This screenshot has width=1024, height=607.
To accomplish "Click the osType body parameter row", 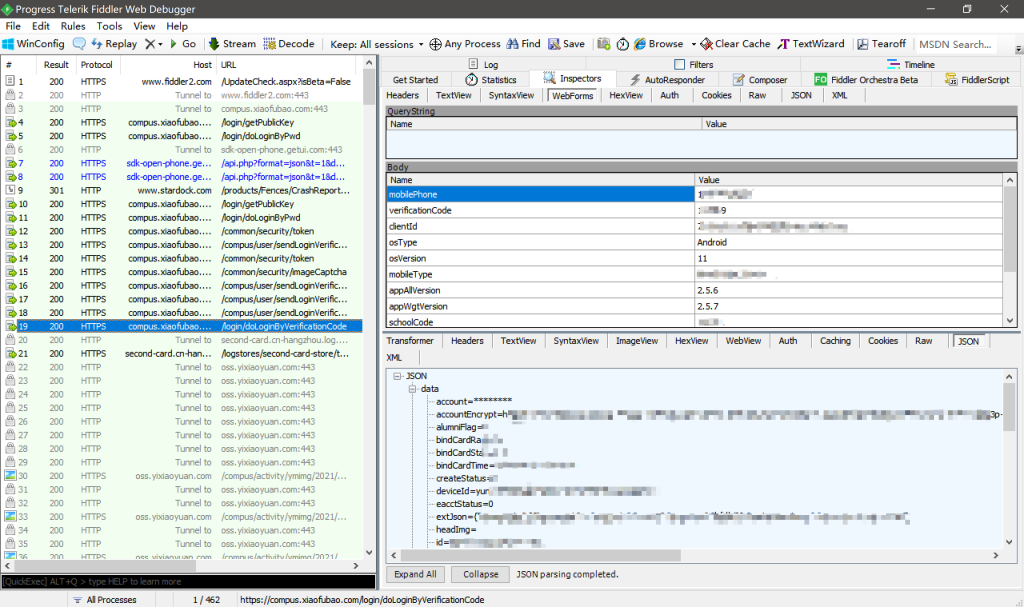I will (x=695, y=242).
